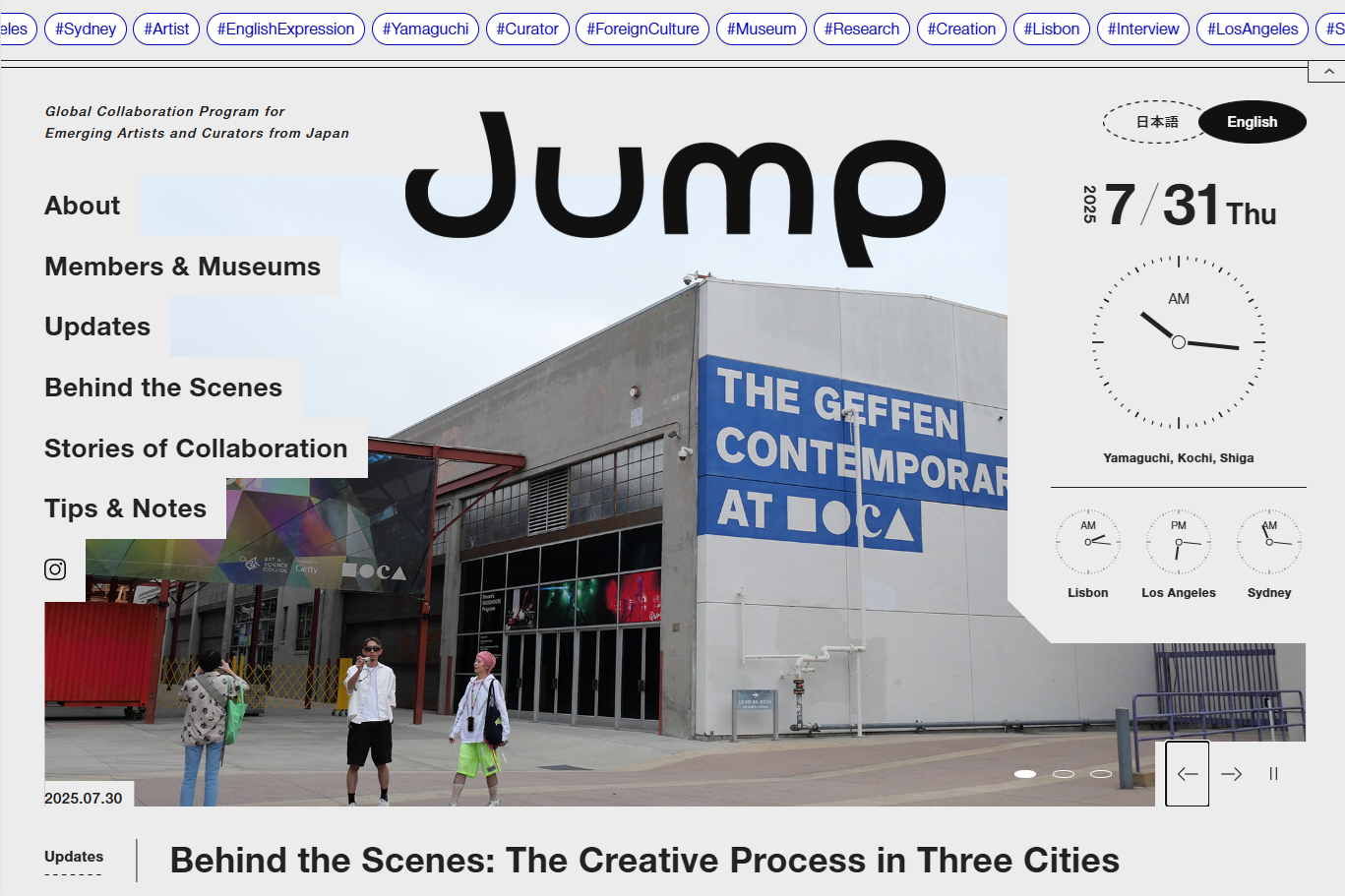Switch language to 日本語
Image resolution: width=1345 pixels, height=896 pixels.
pos(1157,122)
